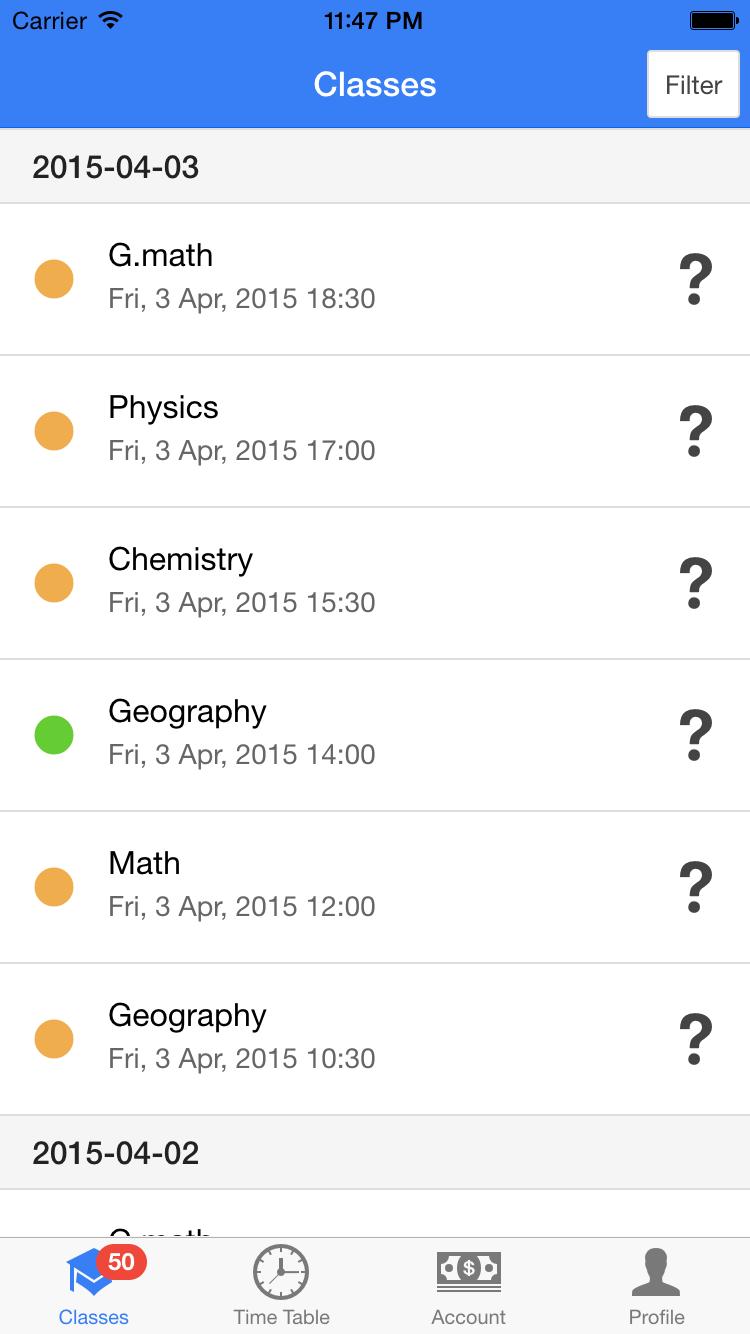This screenshot has height=1334, width=750.
Task: Tap the question mark beside Math
Action: [x=695, y=888]
